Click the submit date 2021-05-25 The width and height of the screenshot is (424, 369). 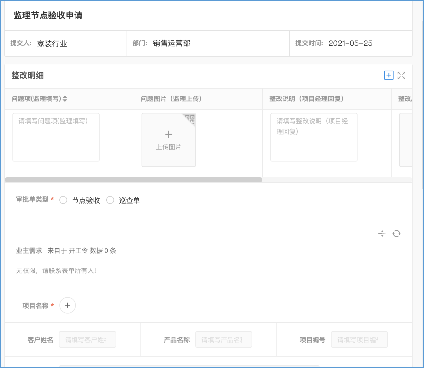point(350,43)
